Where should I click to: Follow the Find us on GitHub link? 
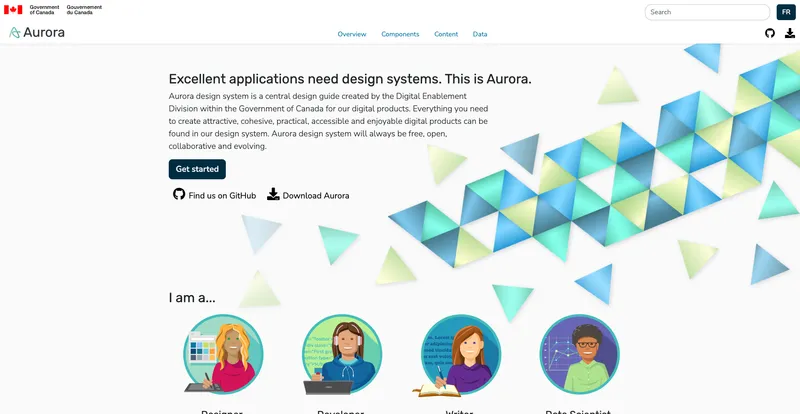215,194
